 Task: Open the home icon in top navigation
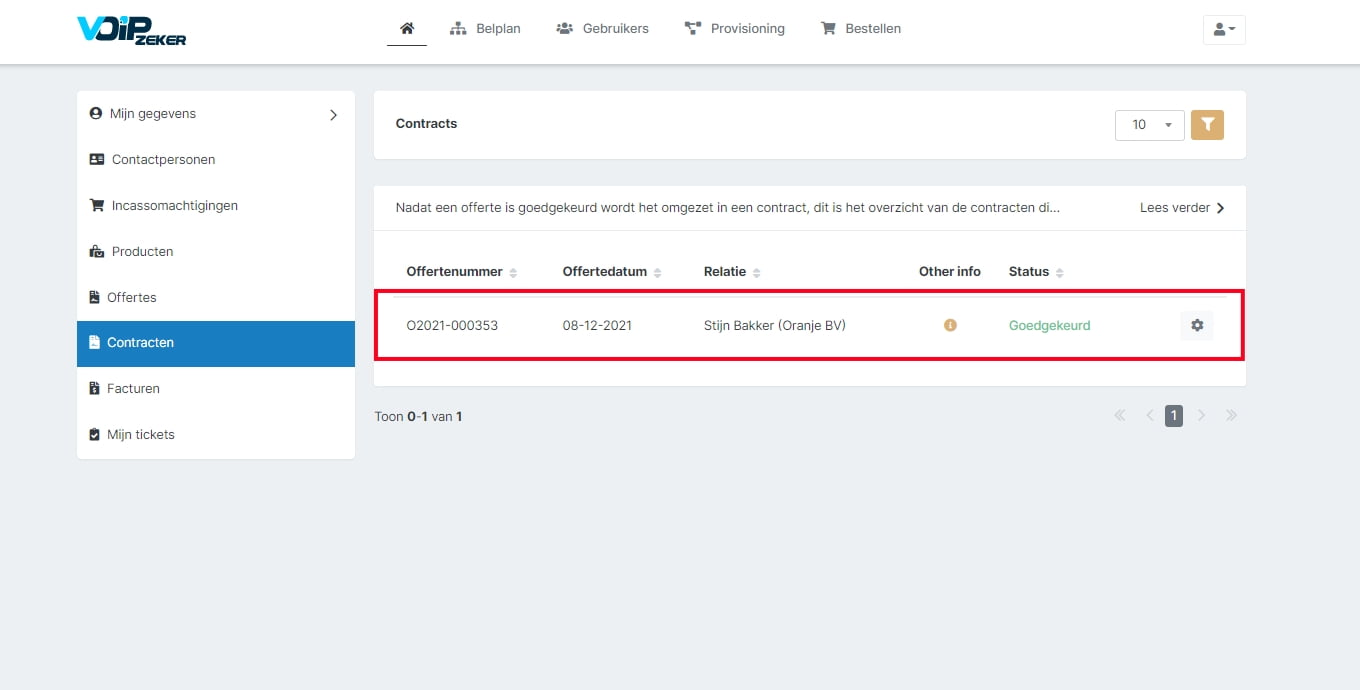tap(407, 28)
